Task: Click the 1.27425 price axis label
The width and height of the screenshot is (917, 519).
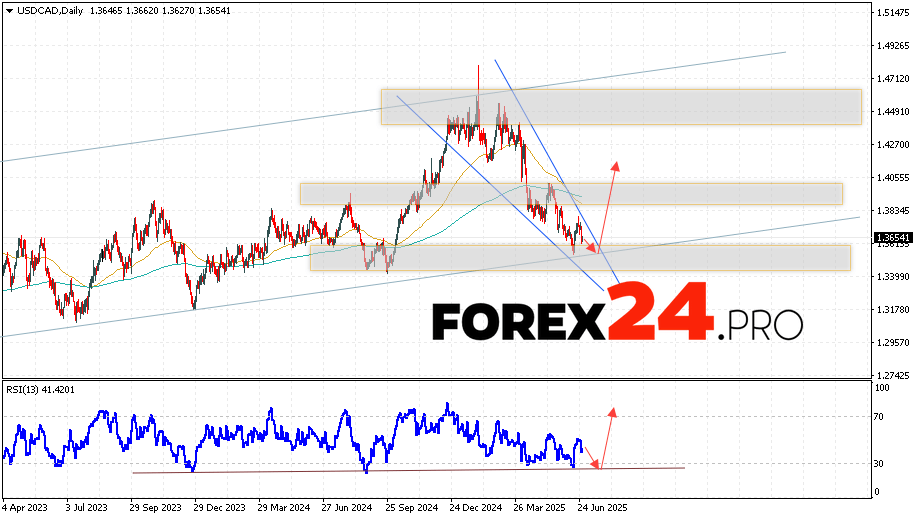Action: pos(892,375)
